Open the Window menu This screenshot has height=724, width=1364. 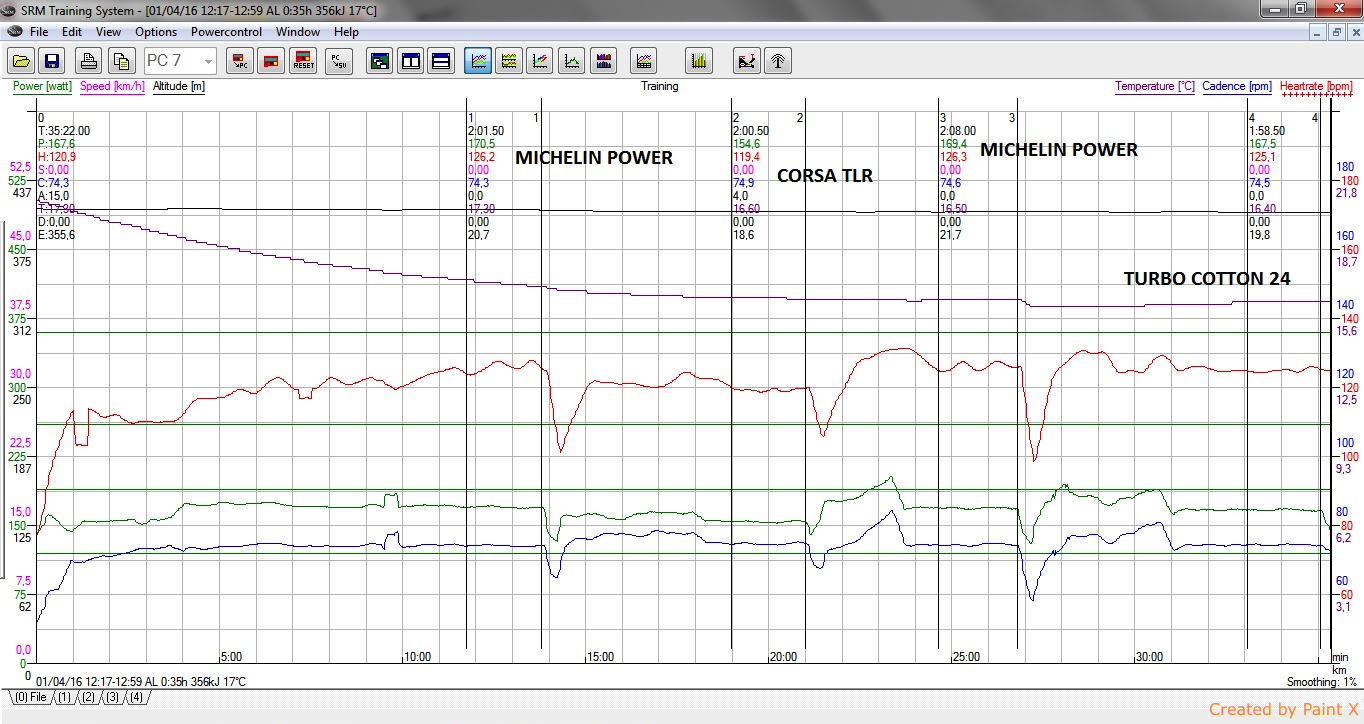pos(298,32)
